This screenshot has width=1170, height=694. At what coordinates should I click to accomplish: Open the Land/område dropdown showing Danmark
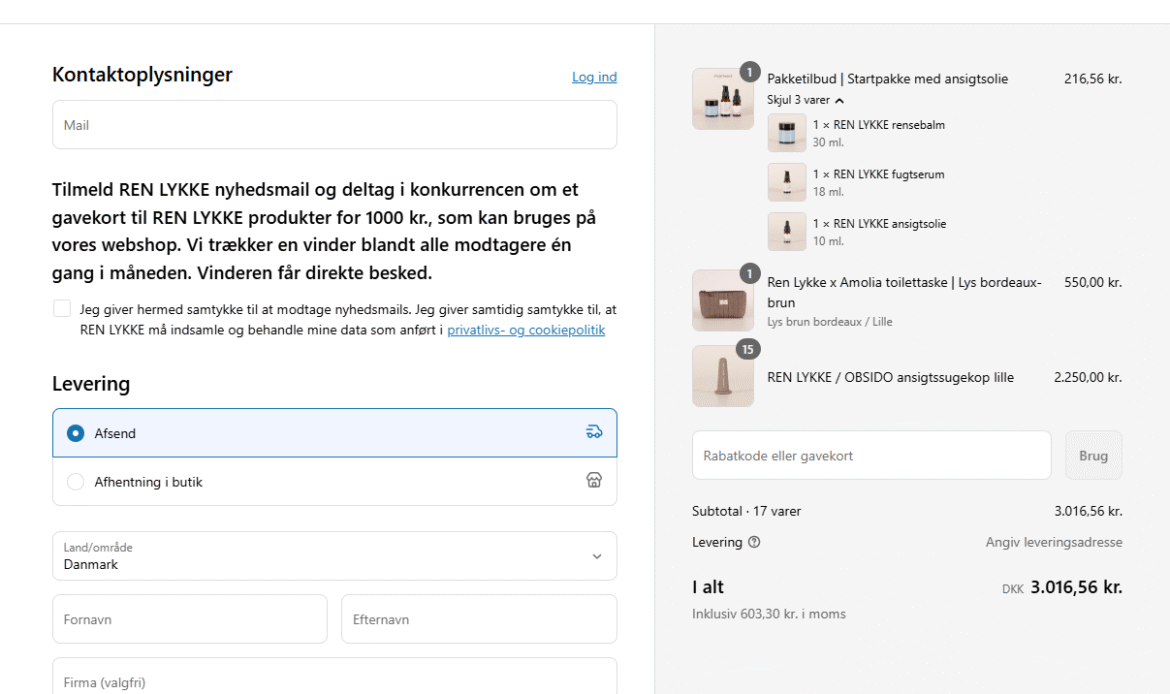(x=334, y=556)
